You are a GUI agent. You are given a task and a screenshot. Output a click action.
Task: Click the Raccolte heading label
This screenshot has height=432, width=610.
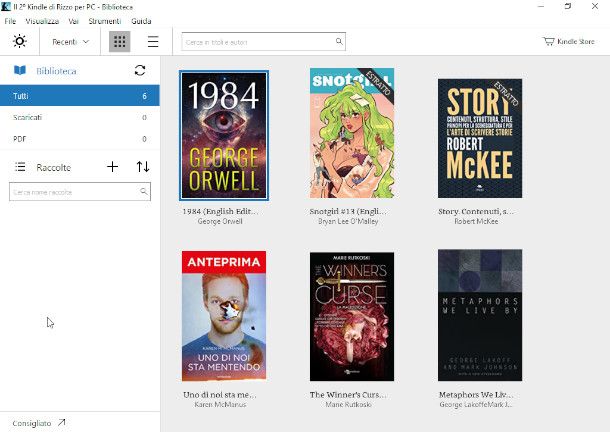(54, 168)
